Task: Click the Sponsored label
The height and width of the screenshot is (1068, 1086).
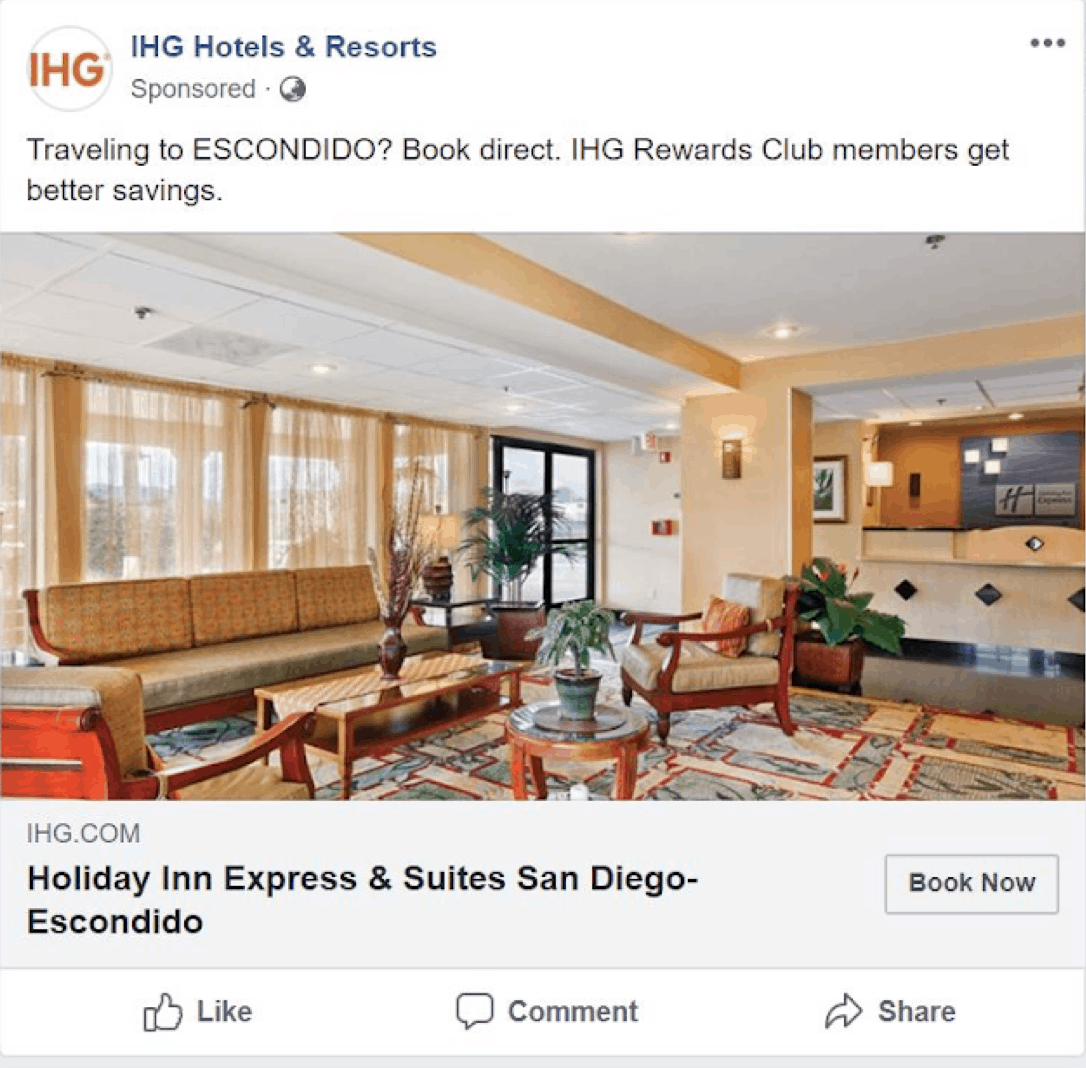Action: tap(193, 89)
